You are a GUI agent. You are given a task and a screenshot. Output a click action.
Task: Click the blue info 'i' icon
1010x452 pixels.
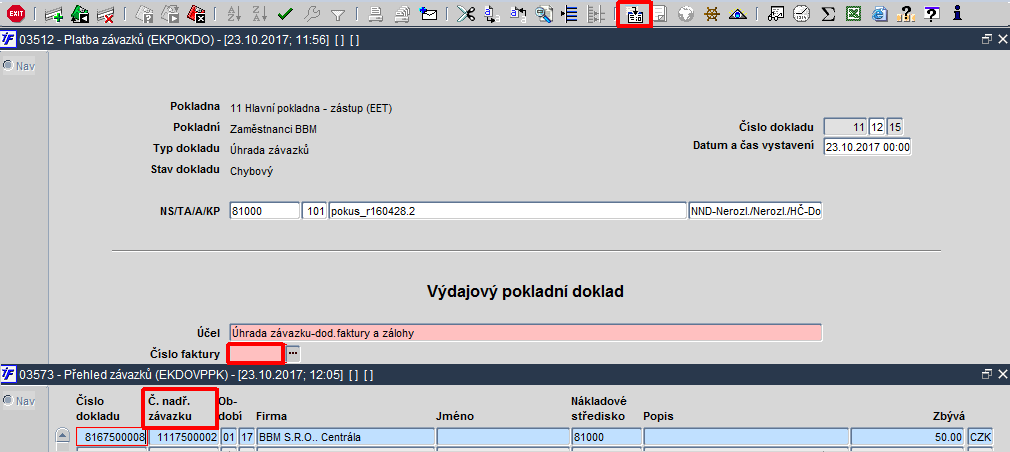(957, 14)
